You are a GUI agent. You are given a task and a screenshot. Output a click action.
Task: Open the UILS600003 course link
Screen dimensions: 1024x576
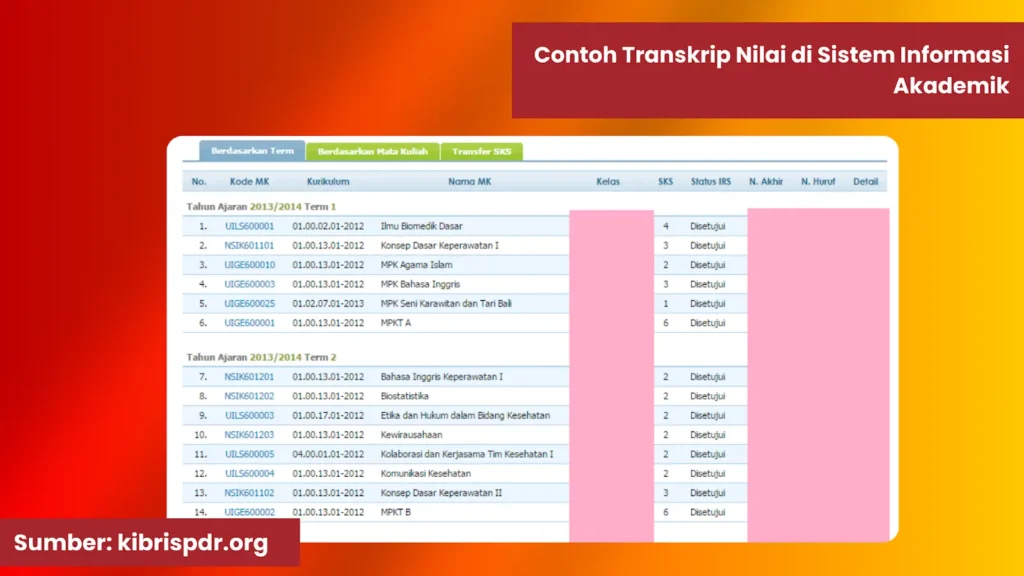click(x=249, y=415)
